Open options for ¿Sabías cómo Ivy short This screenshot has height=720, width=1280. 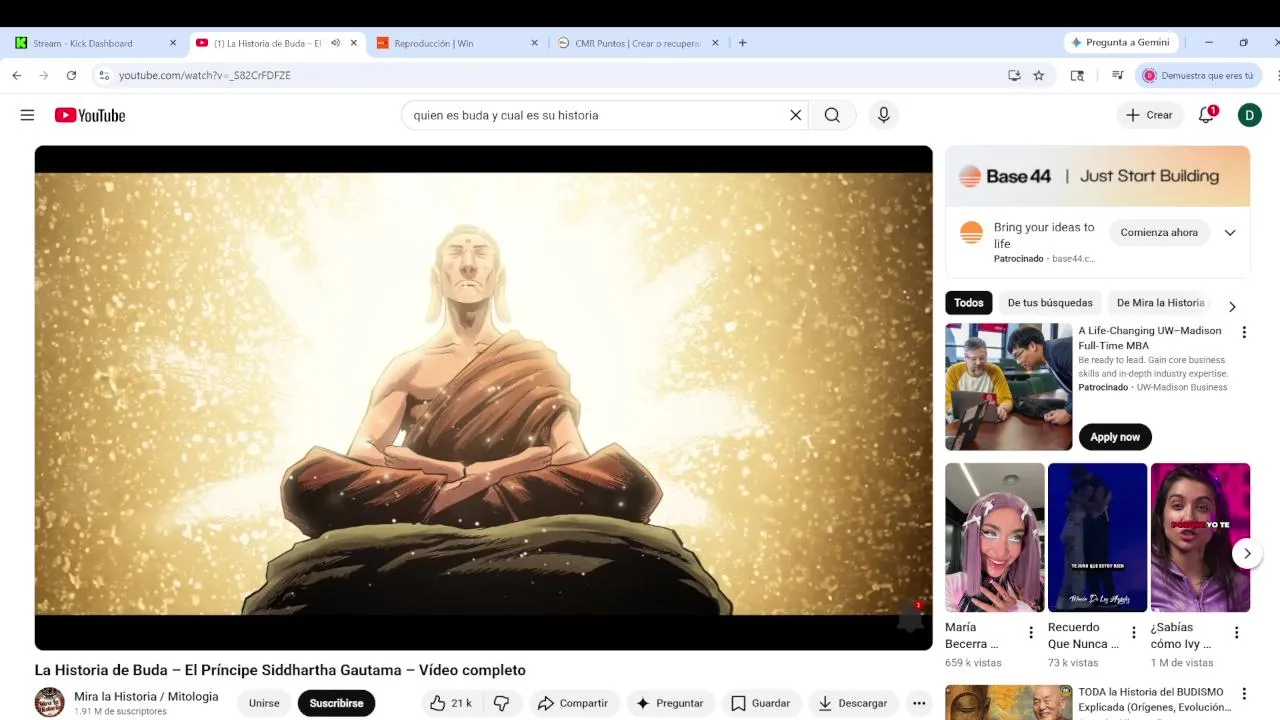pyautogui.click(x=1237, y=632)
